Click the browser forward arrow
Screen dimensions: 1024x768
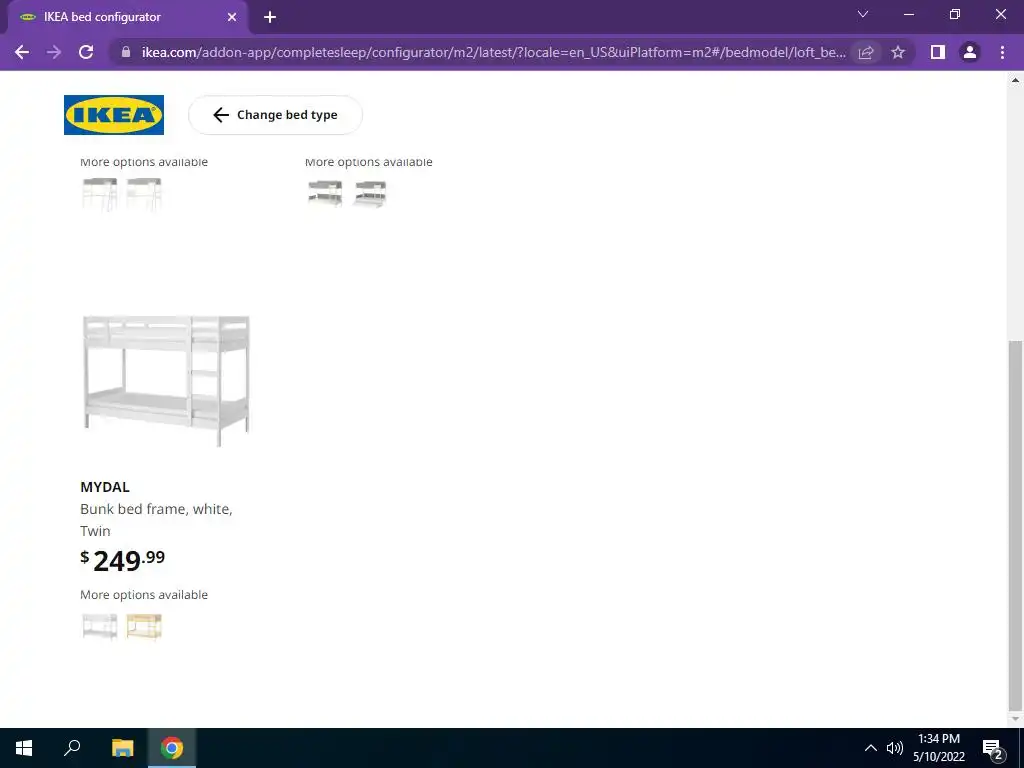[54, 52]
